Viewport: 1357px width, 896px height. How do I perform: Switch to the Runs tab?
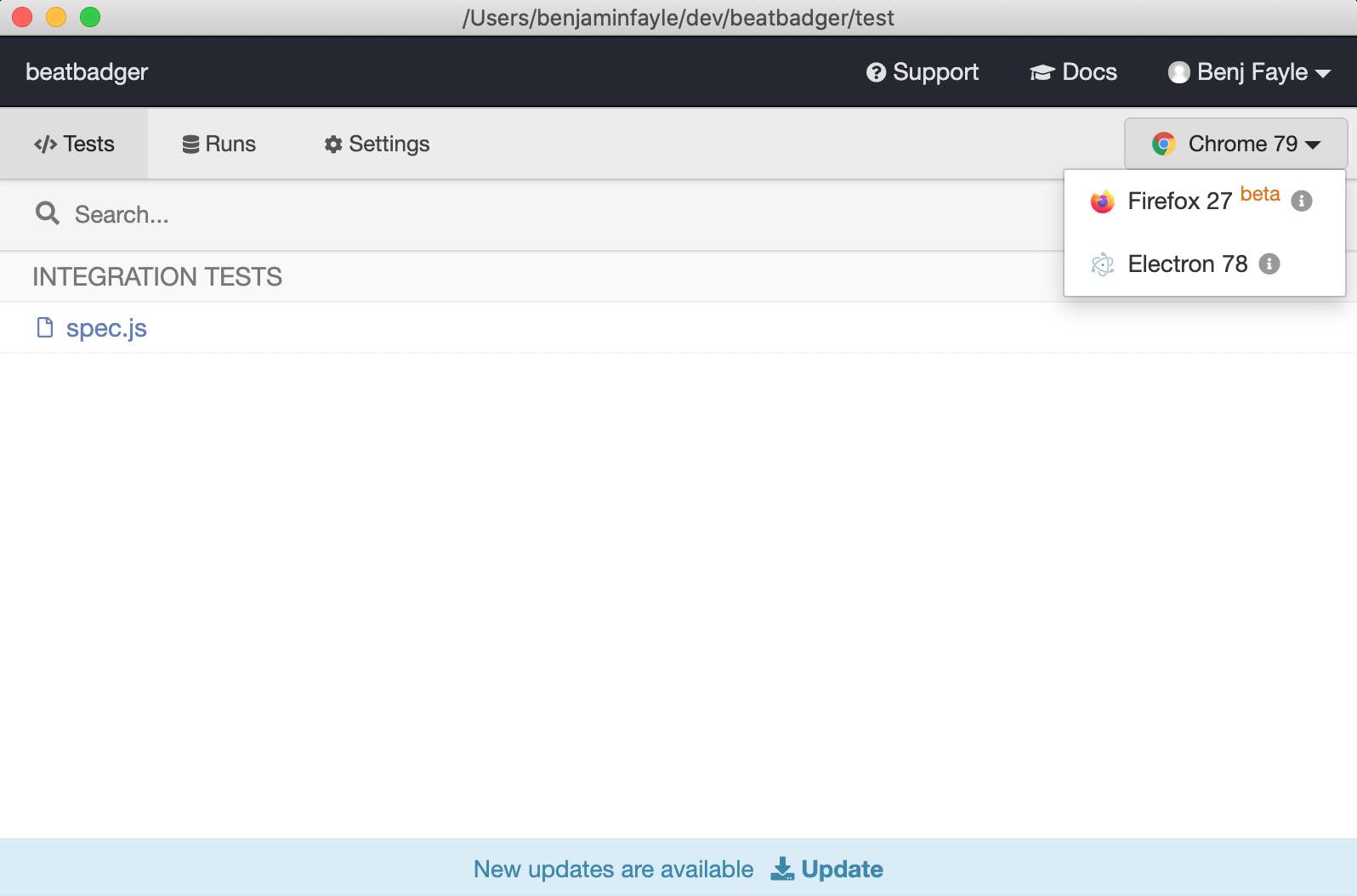pyautogui.click(x=219, y=144)
